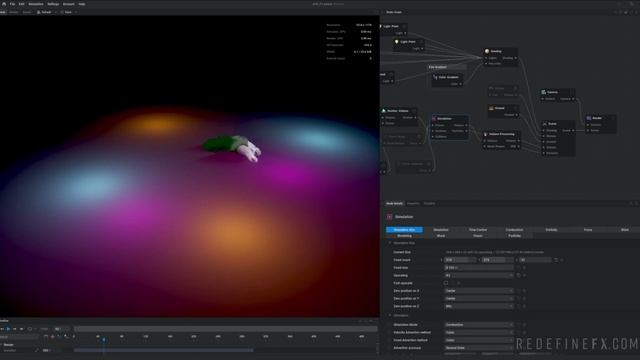Switch to the Time Control tab
This screenshot has width=640, height=360.
(x=478, y=230)
